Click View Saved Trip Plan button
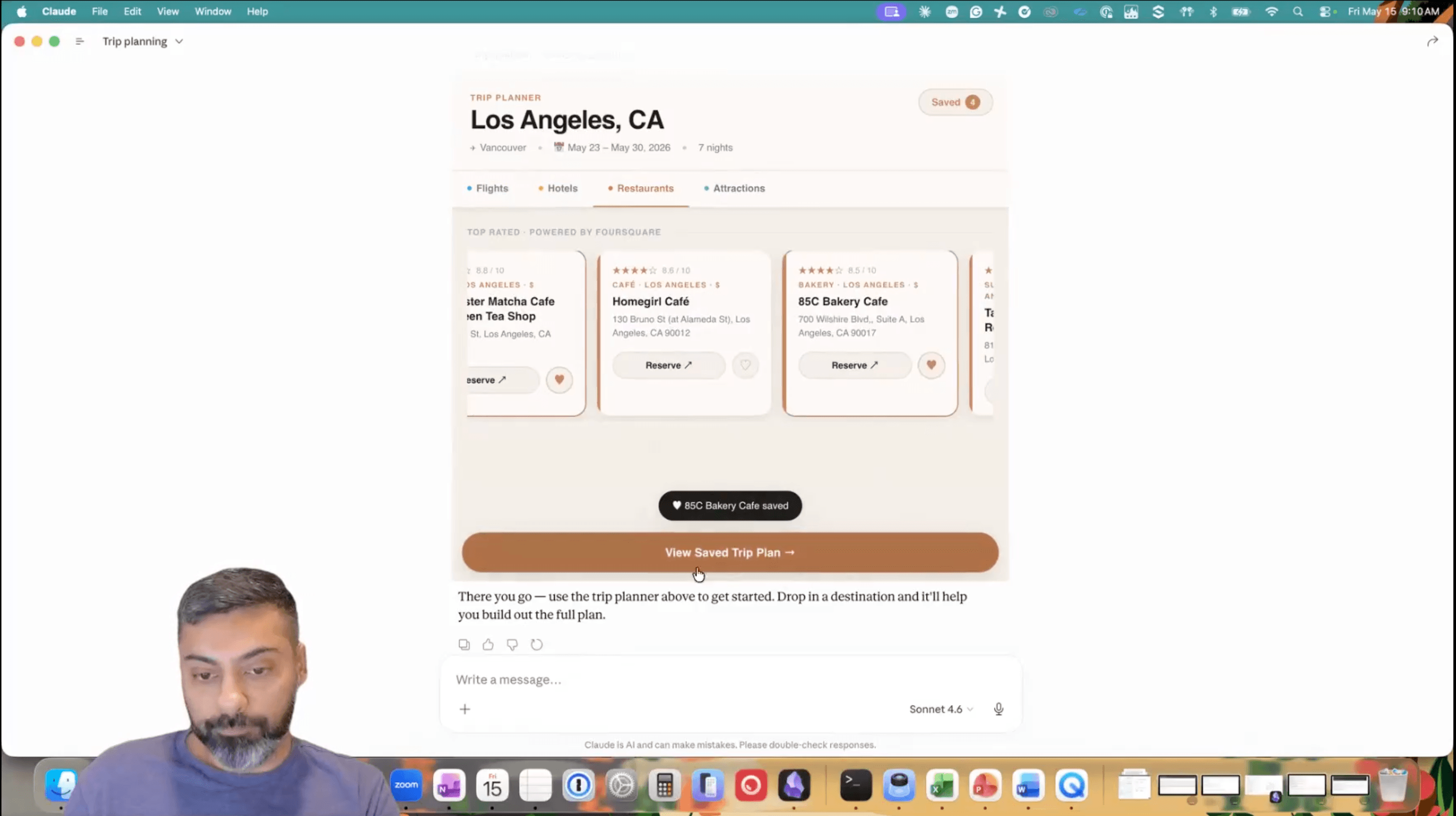Viewport: 1456px width, 816px height. 730,552
